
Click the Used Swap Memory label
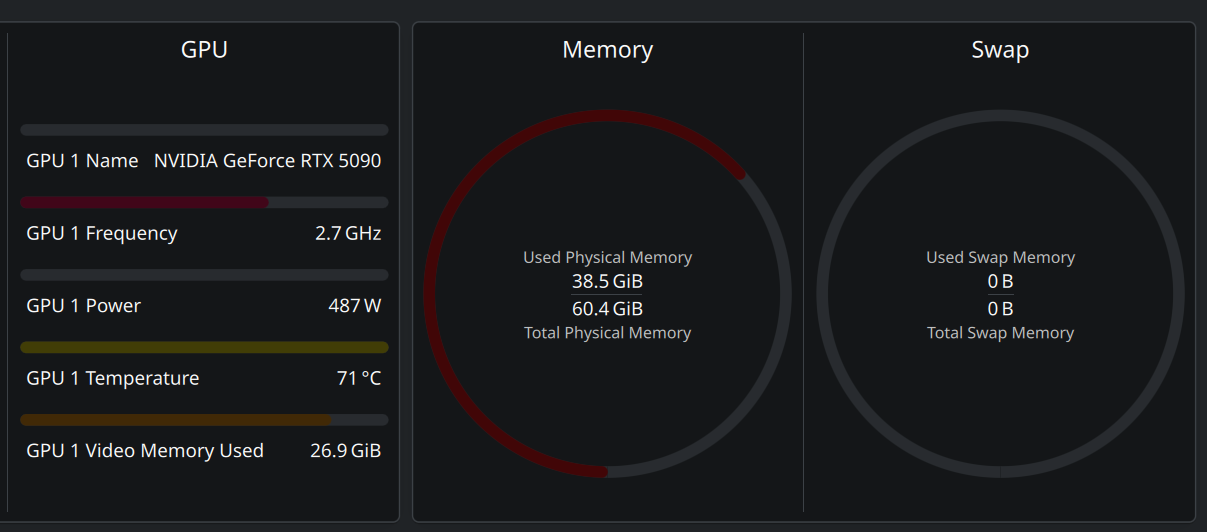pos(1000,258)
